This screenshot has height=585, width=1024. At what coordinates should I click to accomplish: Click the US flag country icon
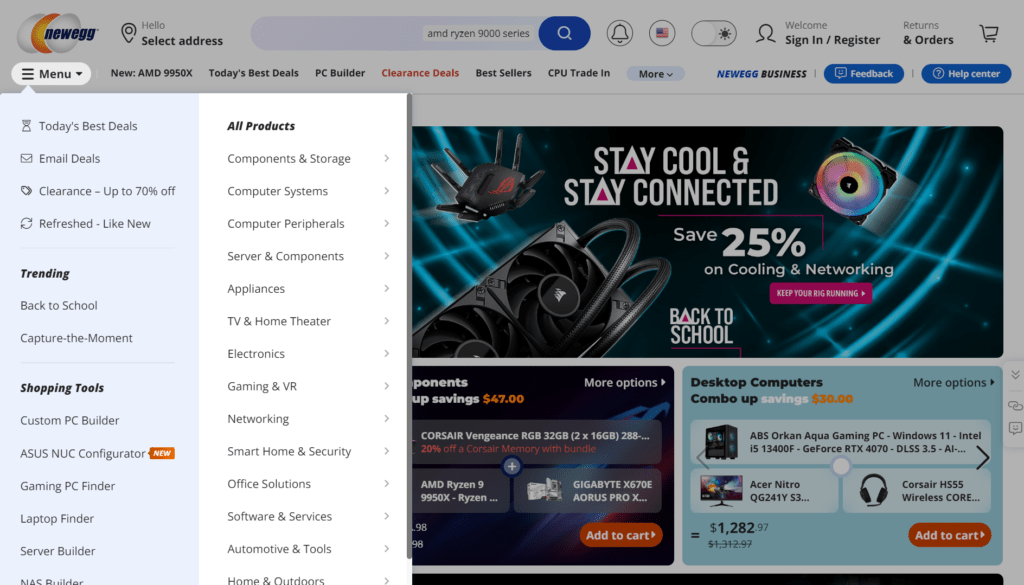pyautogui.click(x=662, y=33)
